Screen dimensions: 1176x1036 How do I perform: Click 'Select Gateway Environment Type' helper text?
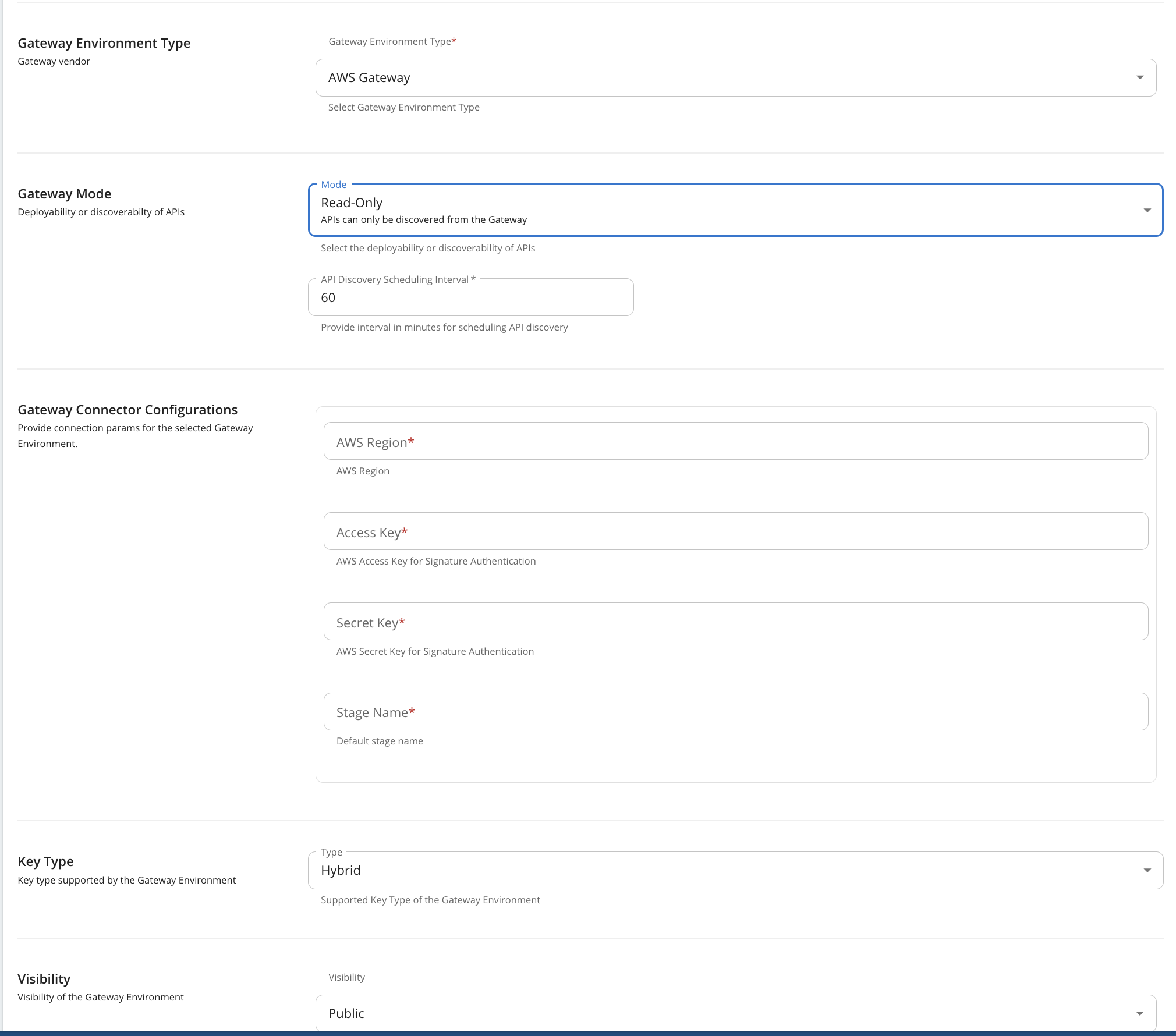click(403, 107)
